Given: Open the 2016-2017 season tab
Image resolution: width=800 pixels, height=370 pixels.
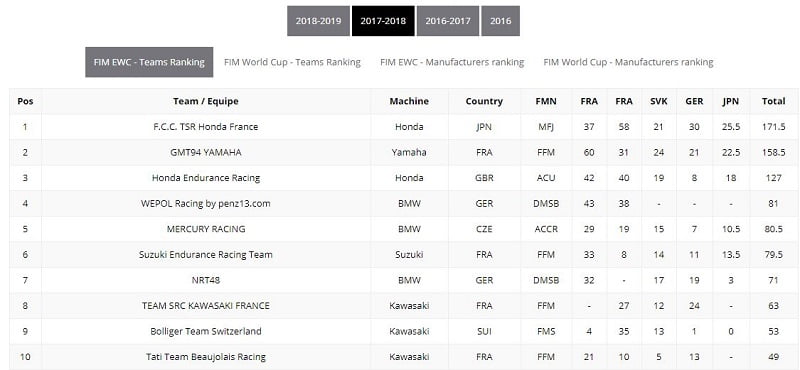Looking at the screenshot, I should click(448, 21).
